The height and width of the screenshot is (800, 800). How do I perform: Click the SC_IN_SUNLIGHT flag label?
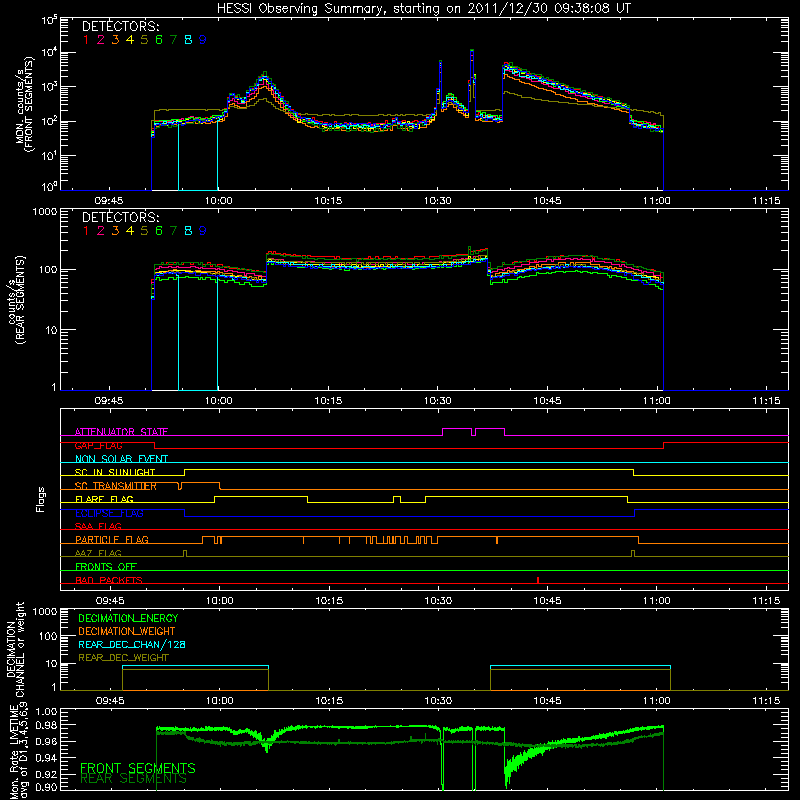click(115, 472)
